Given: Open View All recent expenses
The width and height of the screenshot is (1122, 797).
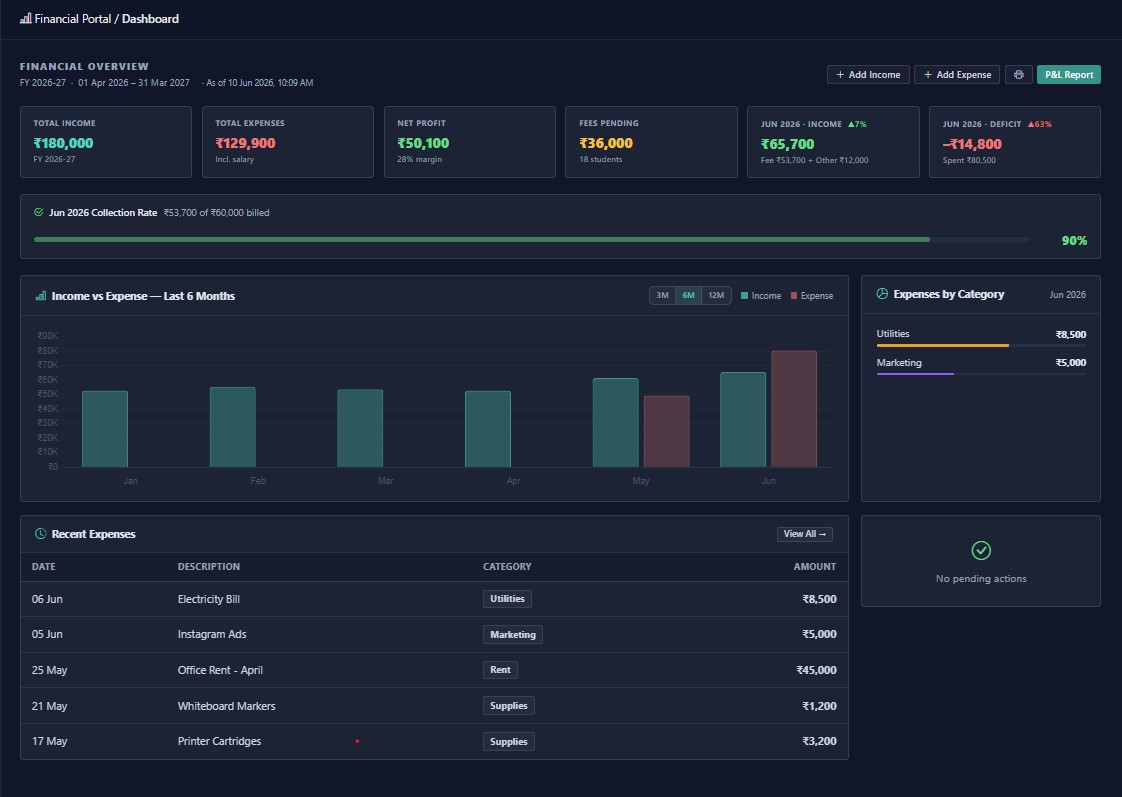Looking at the screenshot, I should pyautogui.click(x=804, y=534).
